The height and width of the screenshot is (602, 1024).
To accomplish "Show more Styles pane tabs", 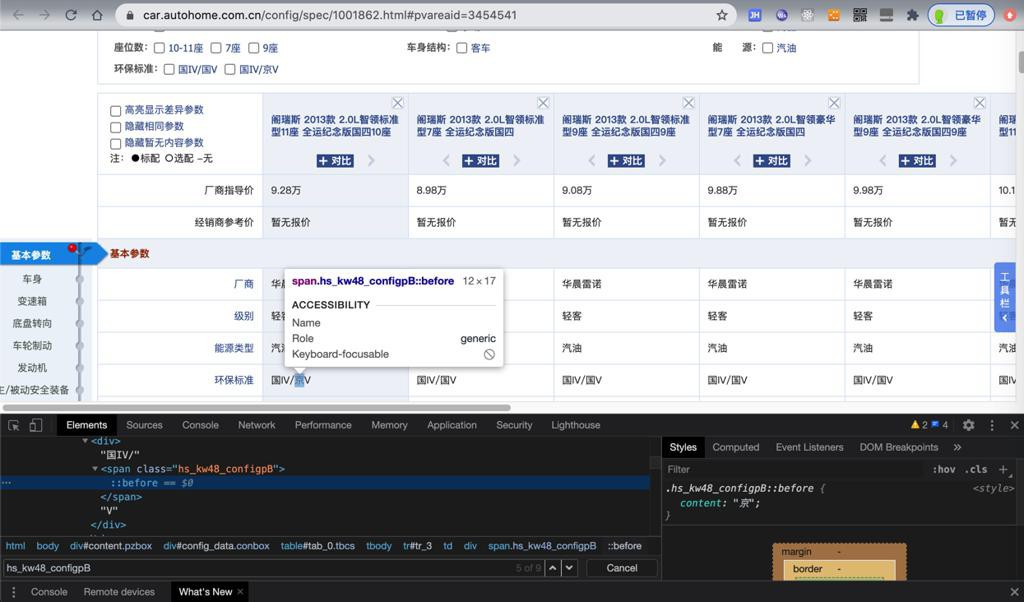I will [957, 447].
